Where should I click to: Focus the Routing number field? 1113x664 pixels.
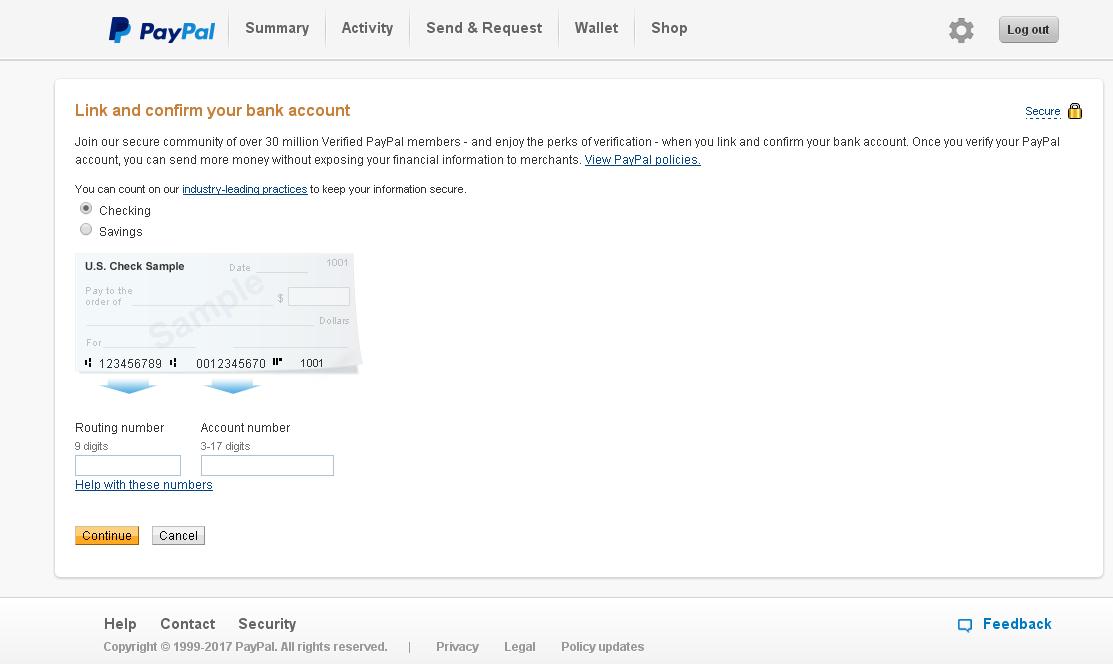tap(128, 466)
